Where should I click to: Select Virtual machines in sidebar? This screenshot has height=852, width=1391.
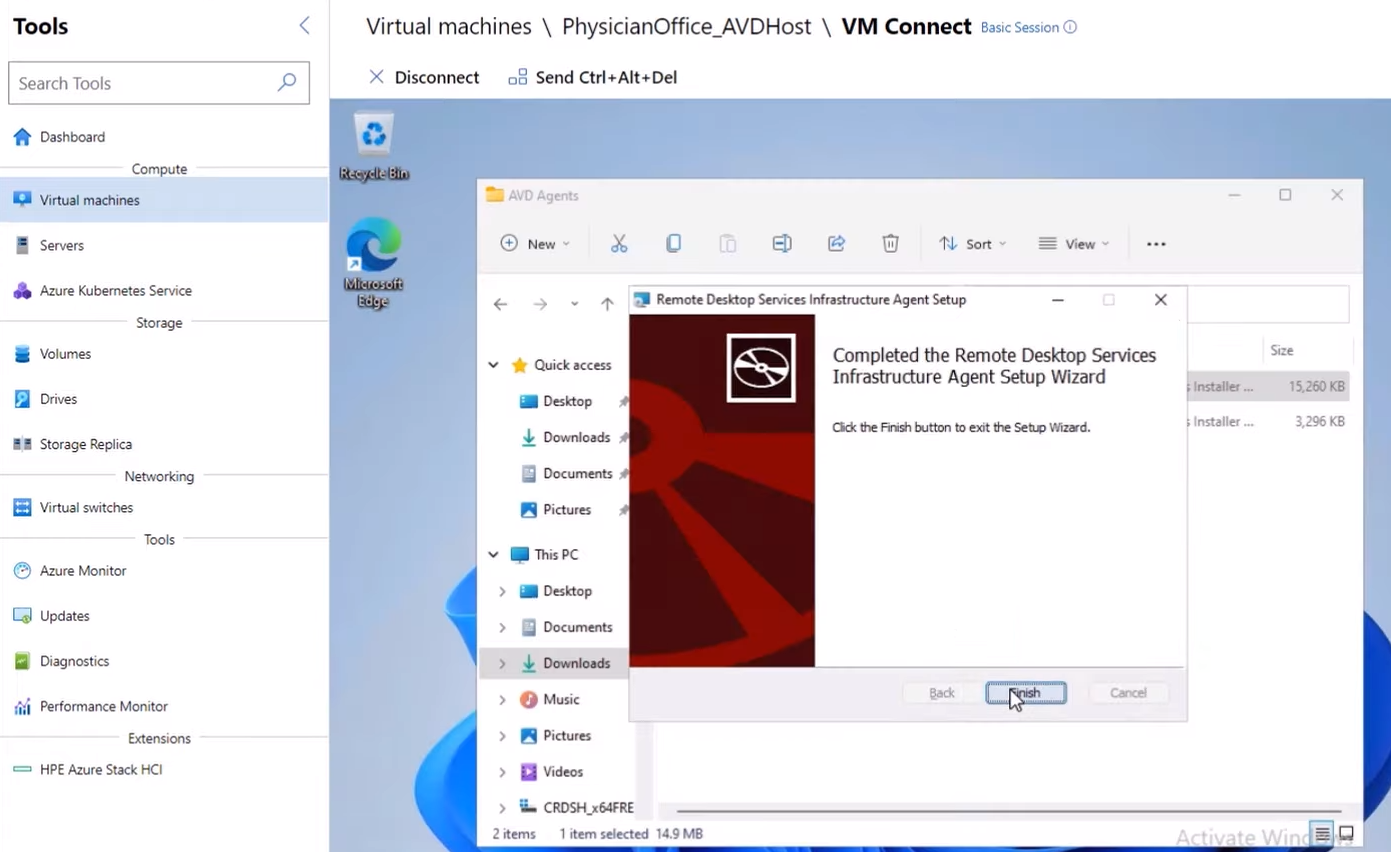pos(164,200)
